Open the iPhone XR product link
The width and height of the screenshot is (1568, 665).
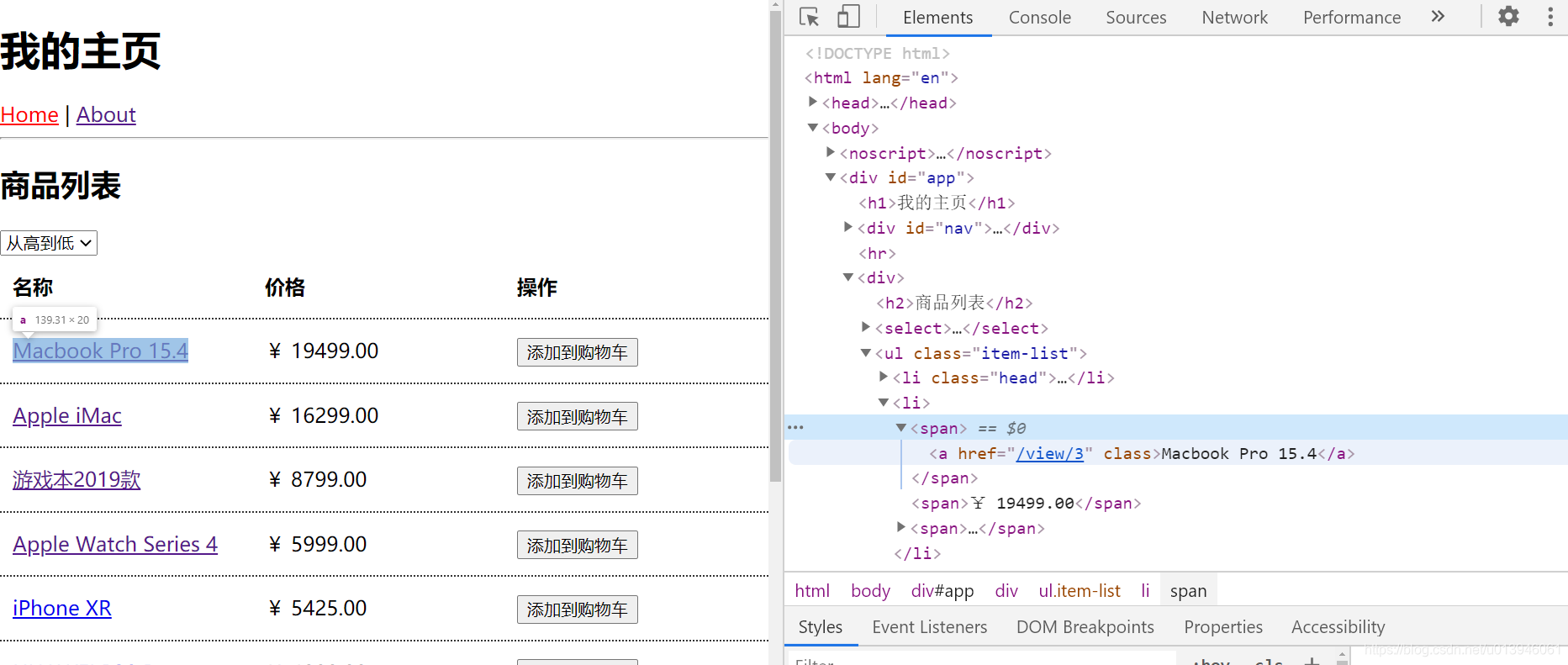(x=62, y=608)
